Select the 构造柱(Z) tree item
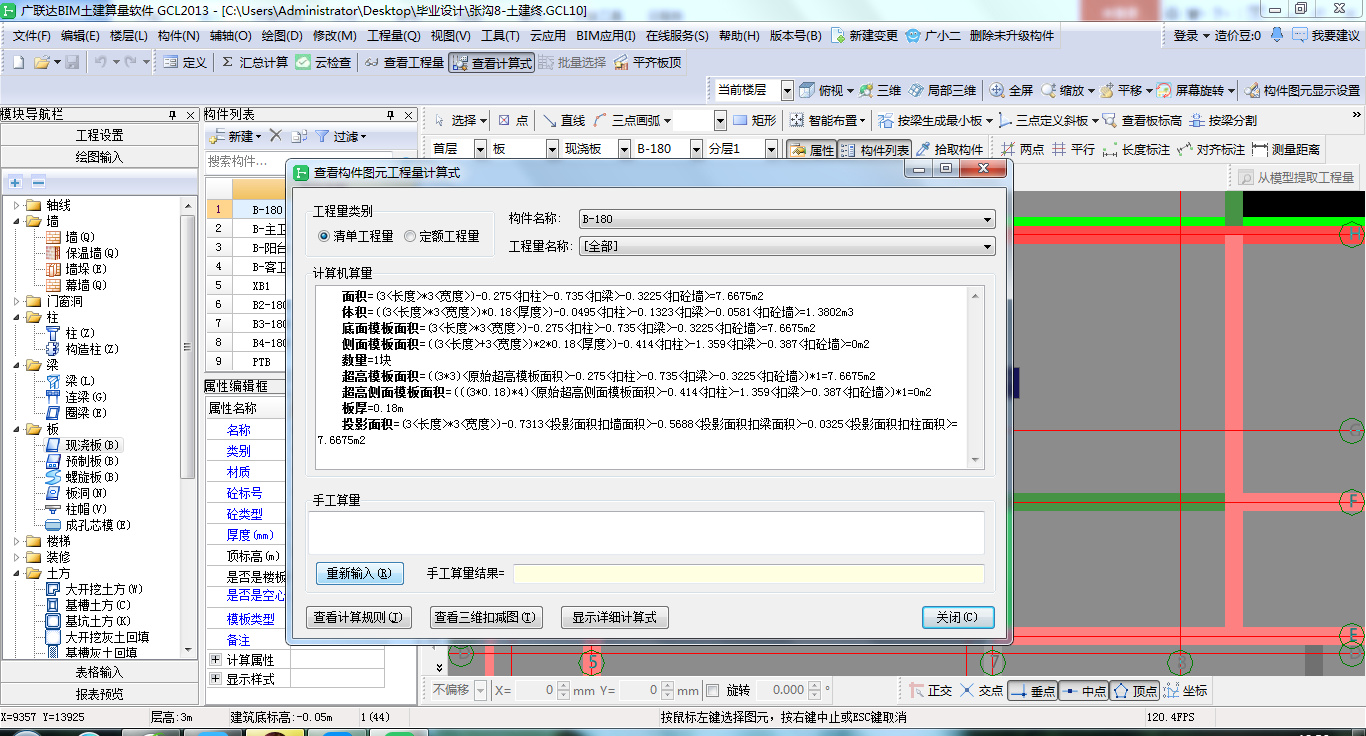Viewport: 1366px width, 736px height. [x=92, y=349]
